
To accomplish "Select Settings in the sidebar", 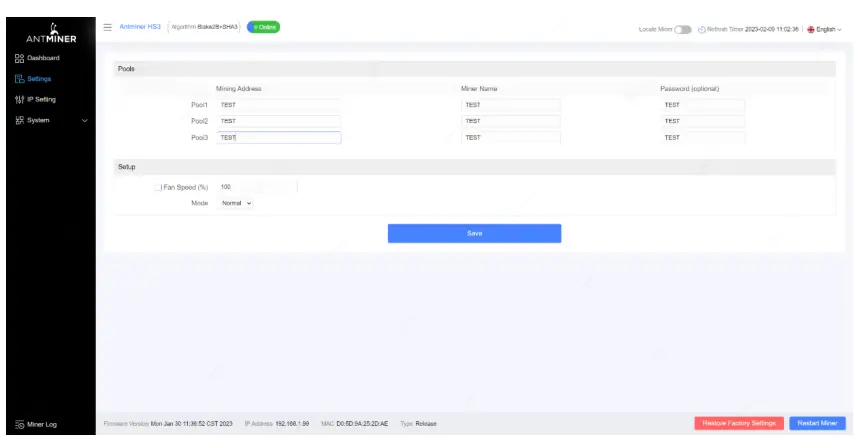I will click(x=39, y=79).
